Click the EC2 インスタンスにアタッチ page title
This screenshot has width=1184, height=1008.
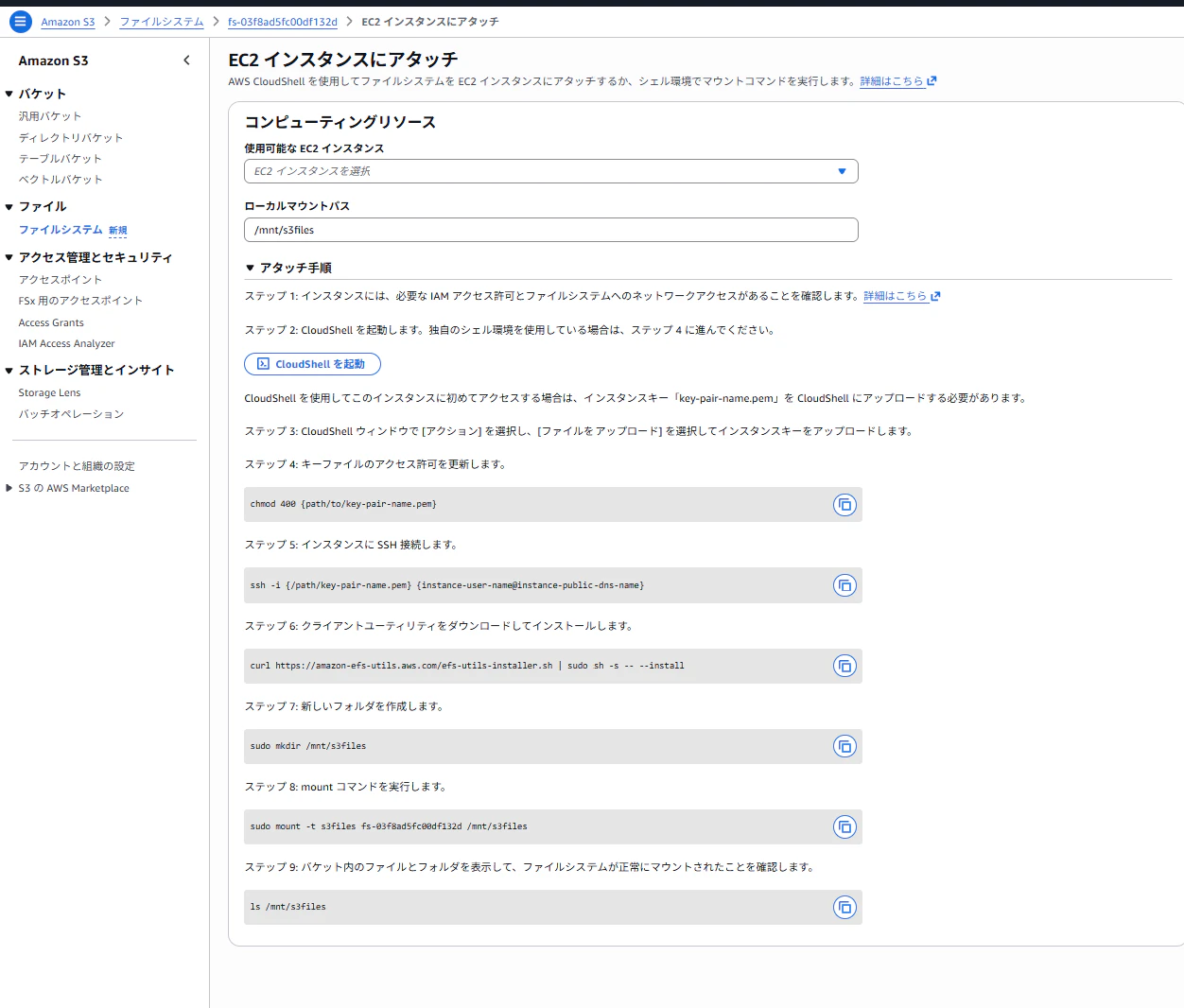[x=343, y=60]
